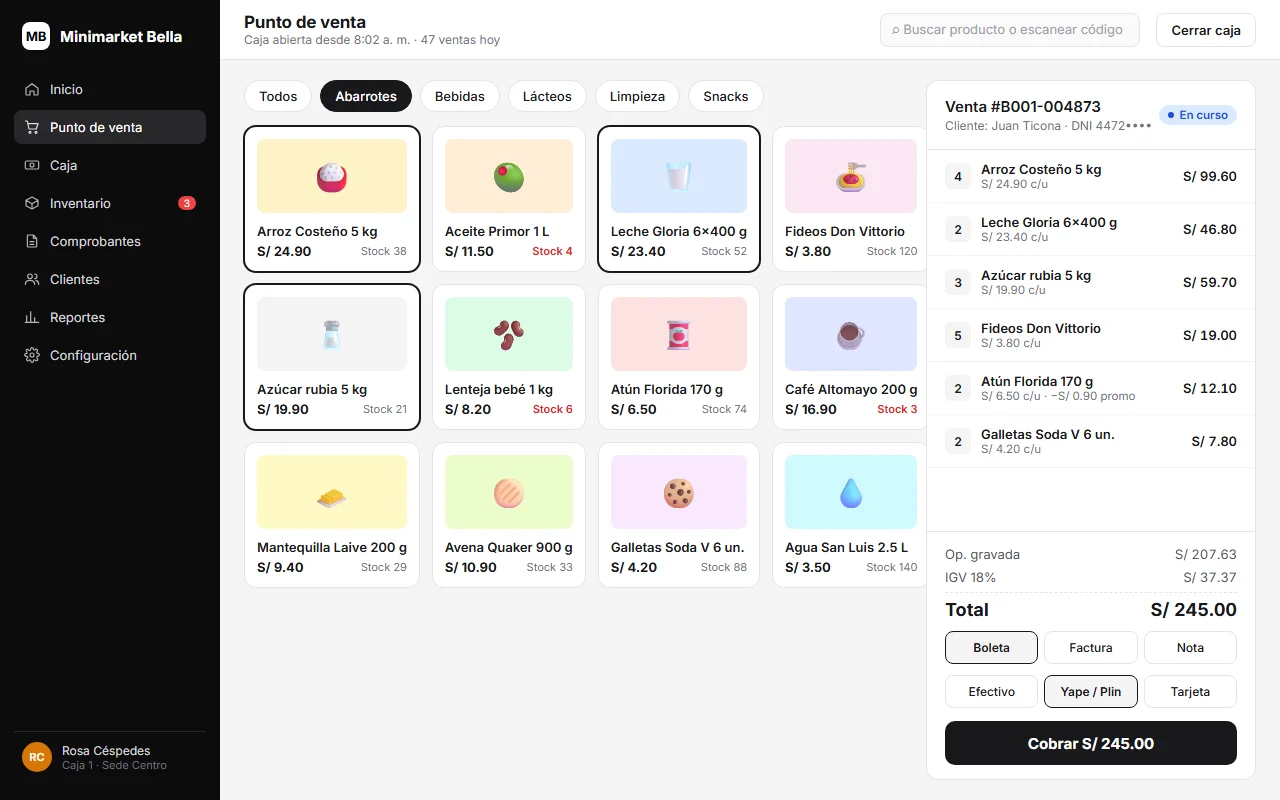Open the Inicio home icon
1280x800 pixels.
(32, 89)
